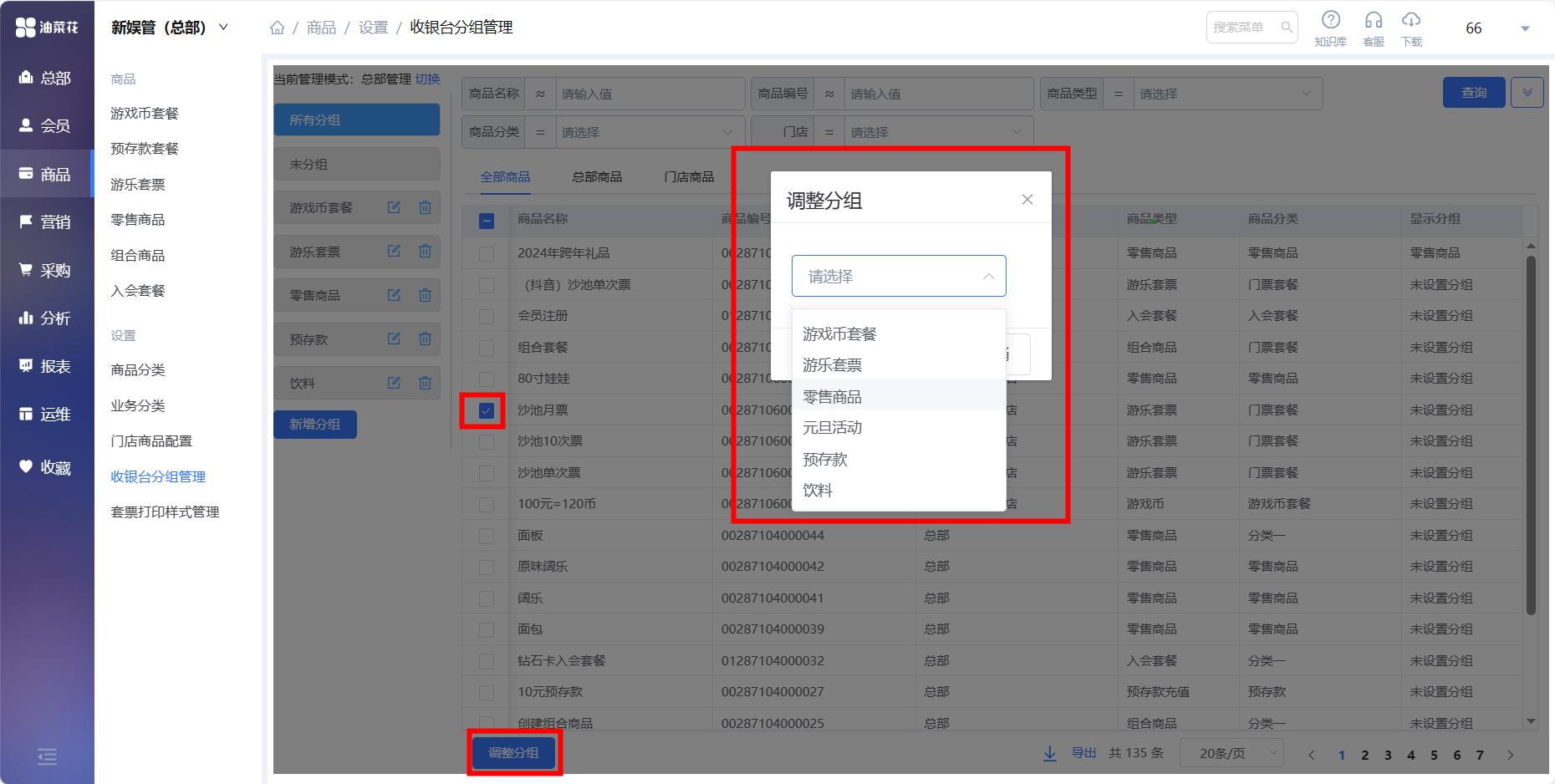Open 报表 in the main sidebar
The image size is (1555, 784).
pos(46,367)
